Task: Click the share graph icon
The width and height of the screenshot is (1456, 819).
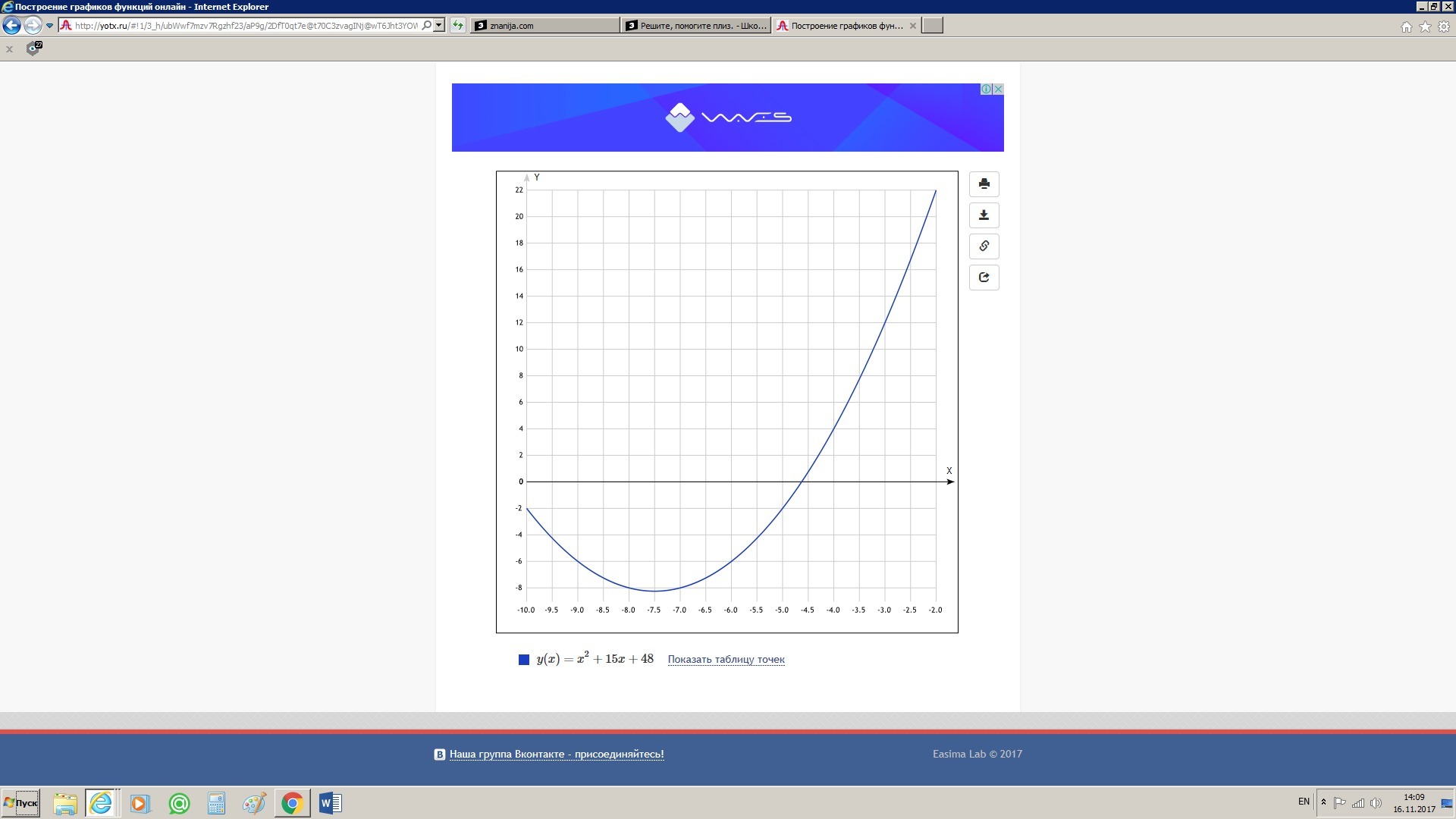Action: (x=984, y=278)
